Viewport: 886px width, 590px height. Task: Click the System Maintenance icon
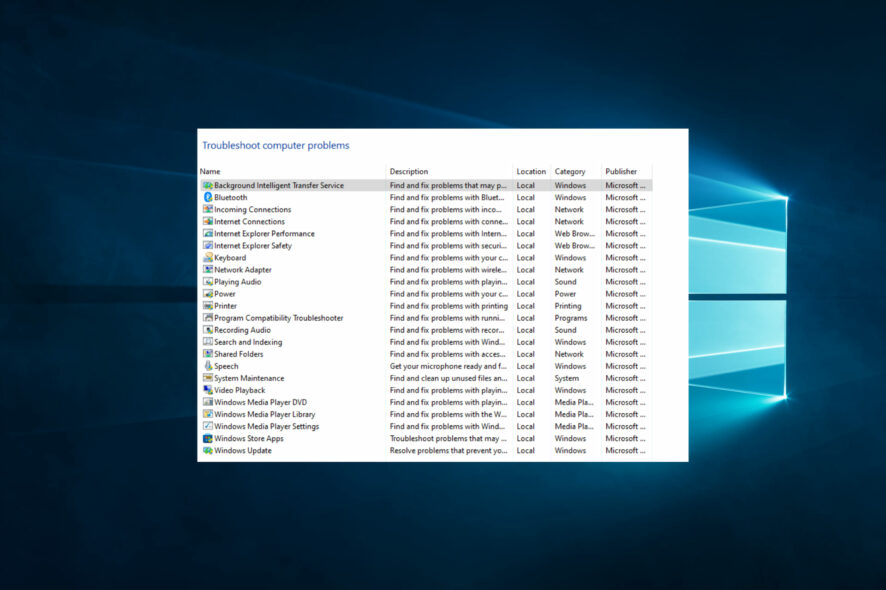[208, 378]
